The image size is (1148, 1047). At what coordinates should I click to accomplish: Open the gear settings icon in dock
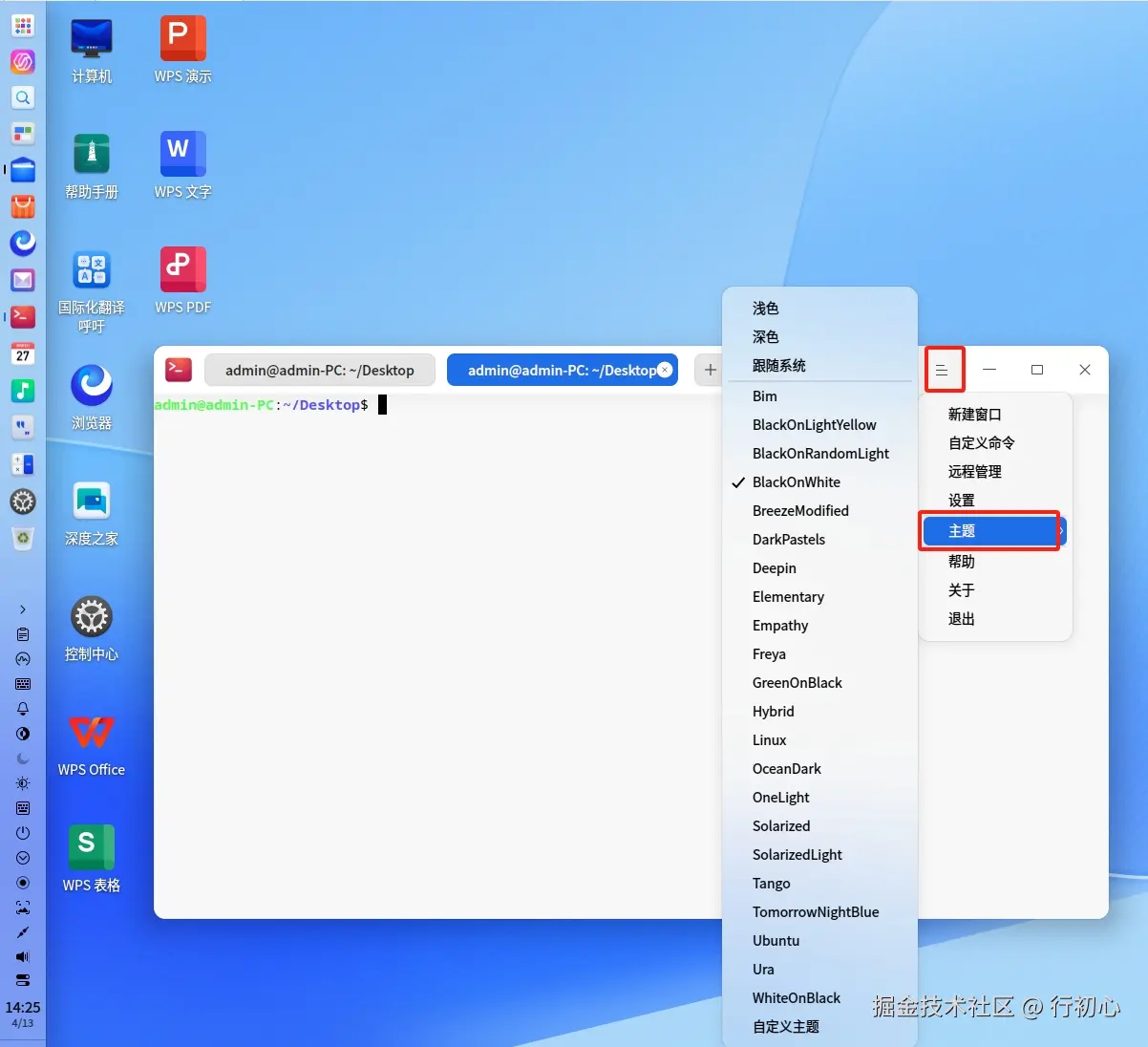[23, 502]
